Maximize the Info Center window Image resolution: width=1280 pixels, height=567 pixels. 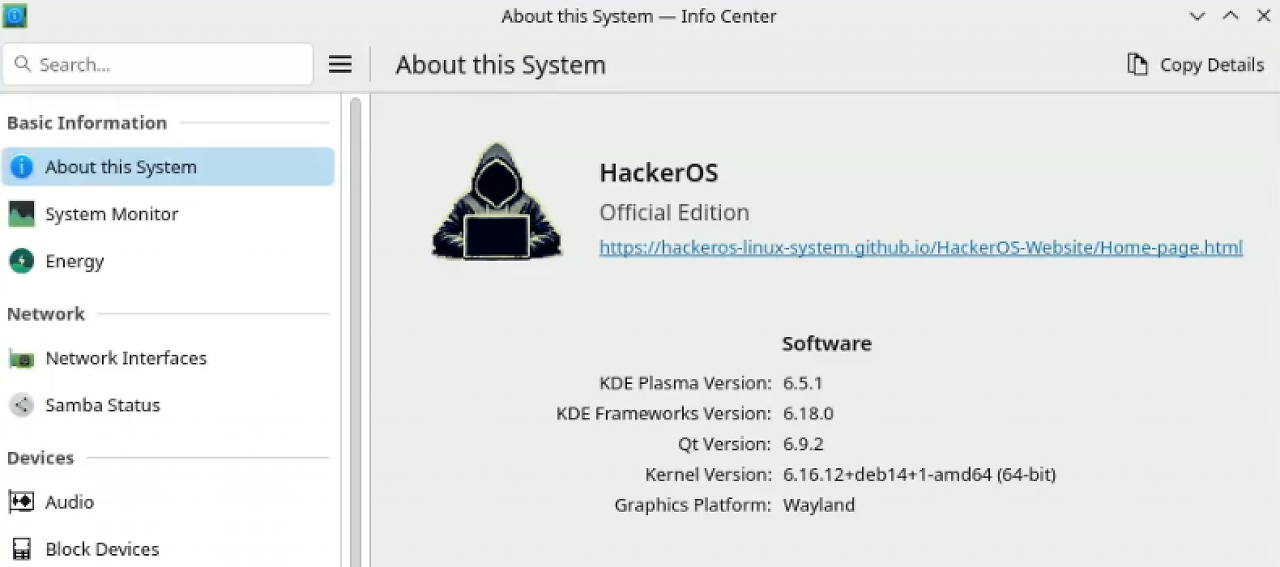pos(1231,16)
